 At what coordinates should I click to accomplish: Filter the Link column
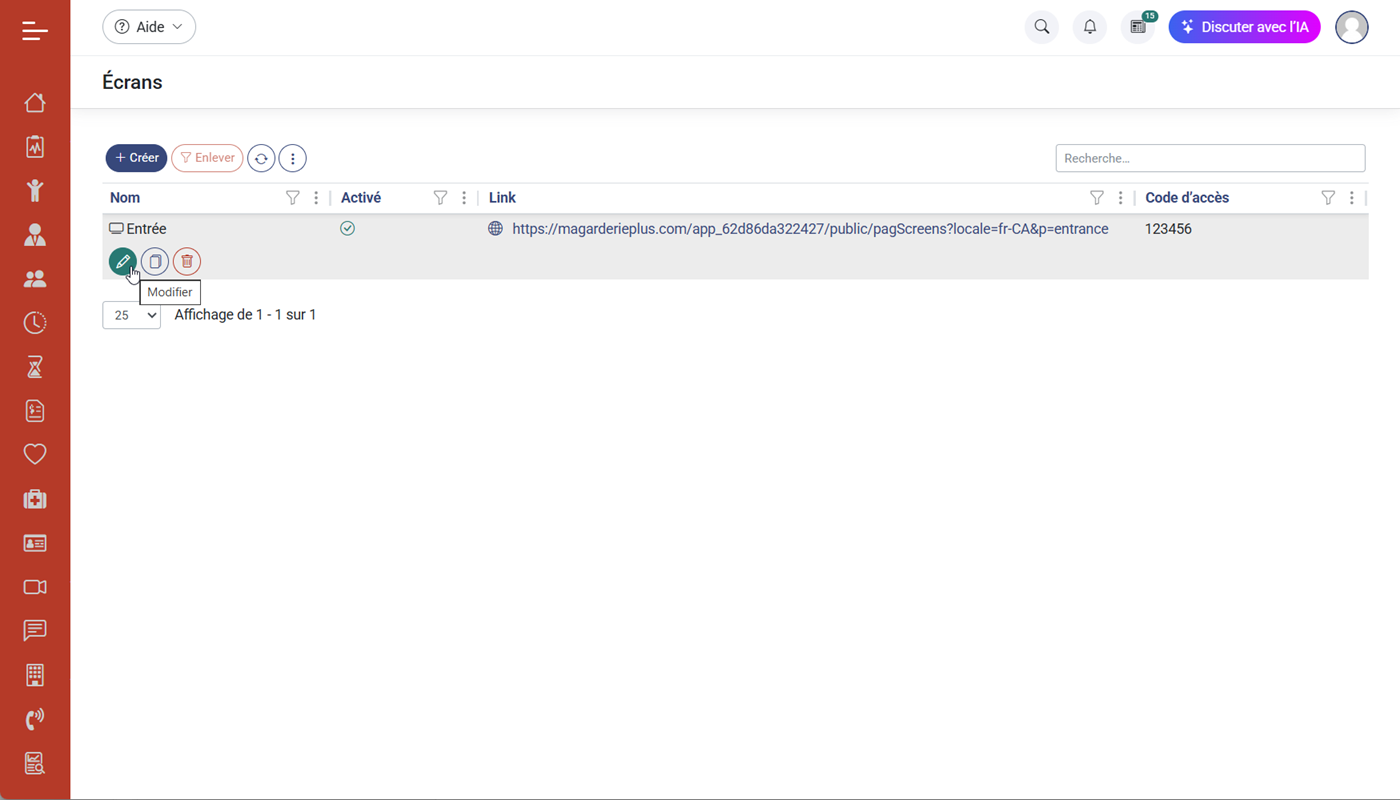click(x=1097, y=198)
